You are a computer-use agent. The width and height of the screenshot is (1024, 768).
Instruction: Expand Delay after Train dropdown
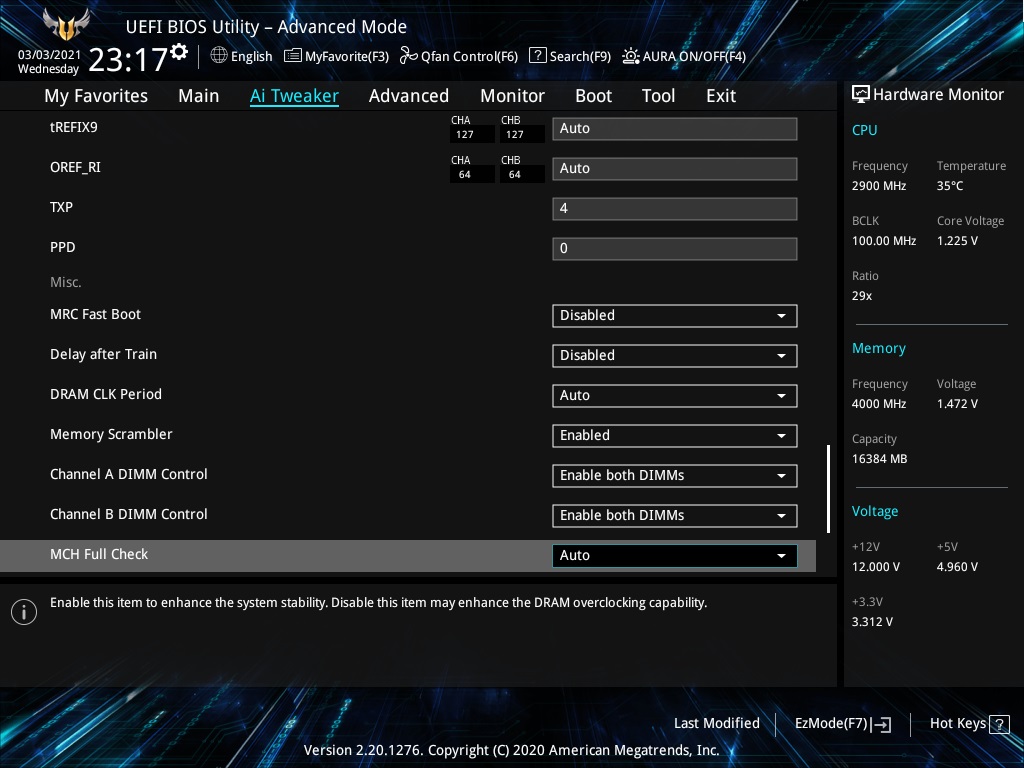coord(675,356)
